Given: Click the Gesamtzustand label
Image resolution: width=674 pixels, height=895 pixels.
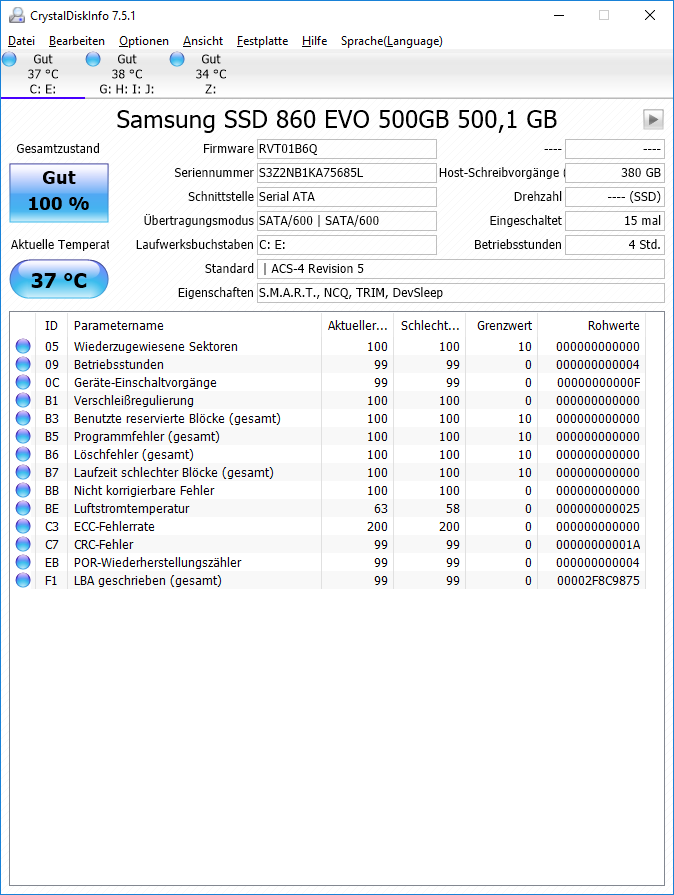Looking at the screenshot, I should (58, 149).
